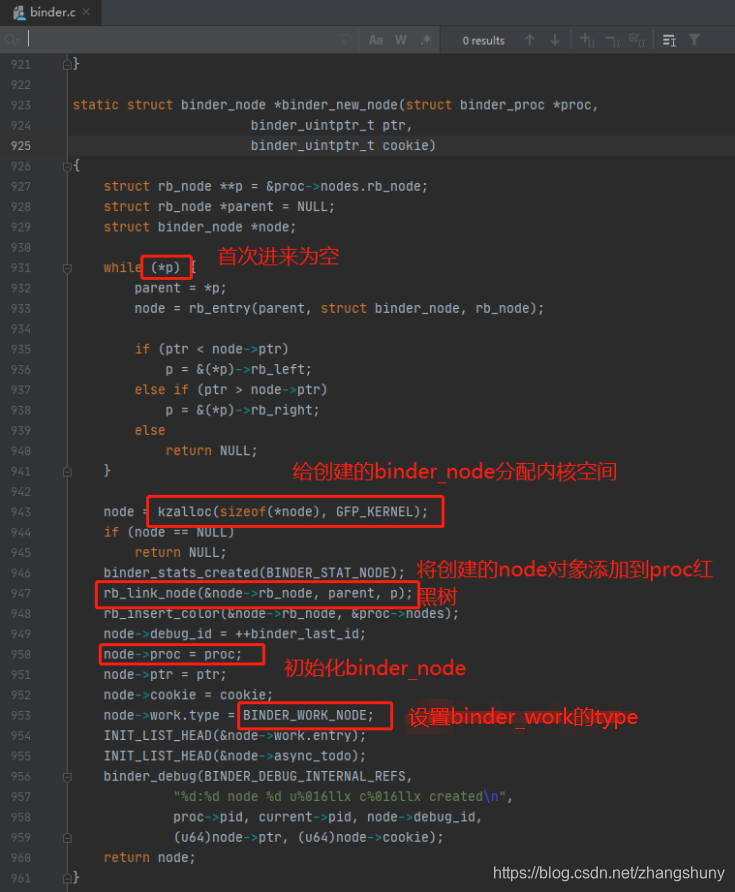735x892 pixels.
Task: Click 'binder_stats_created(BINDER_STAT_NODE);' line
Action: coord(254,573)
